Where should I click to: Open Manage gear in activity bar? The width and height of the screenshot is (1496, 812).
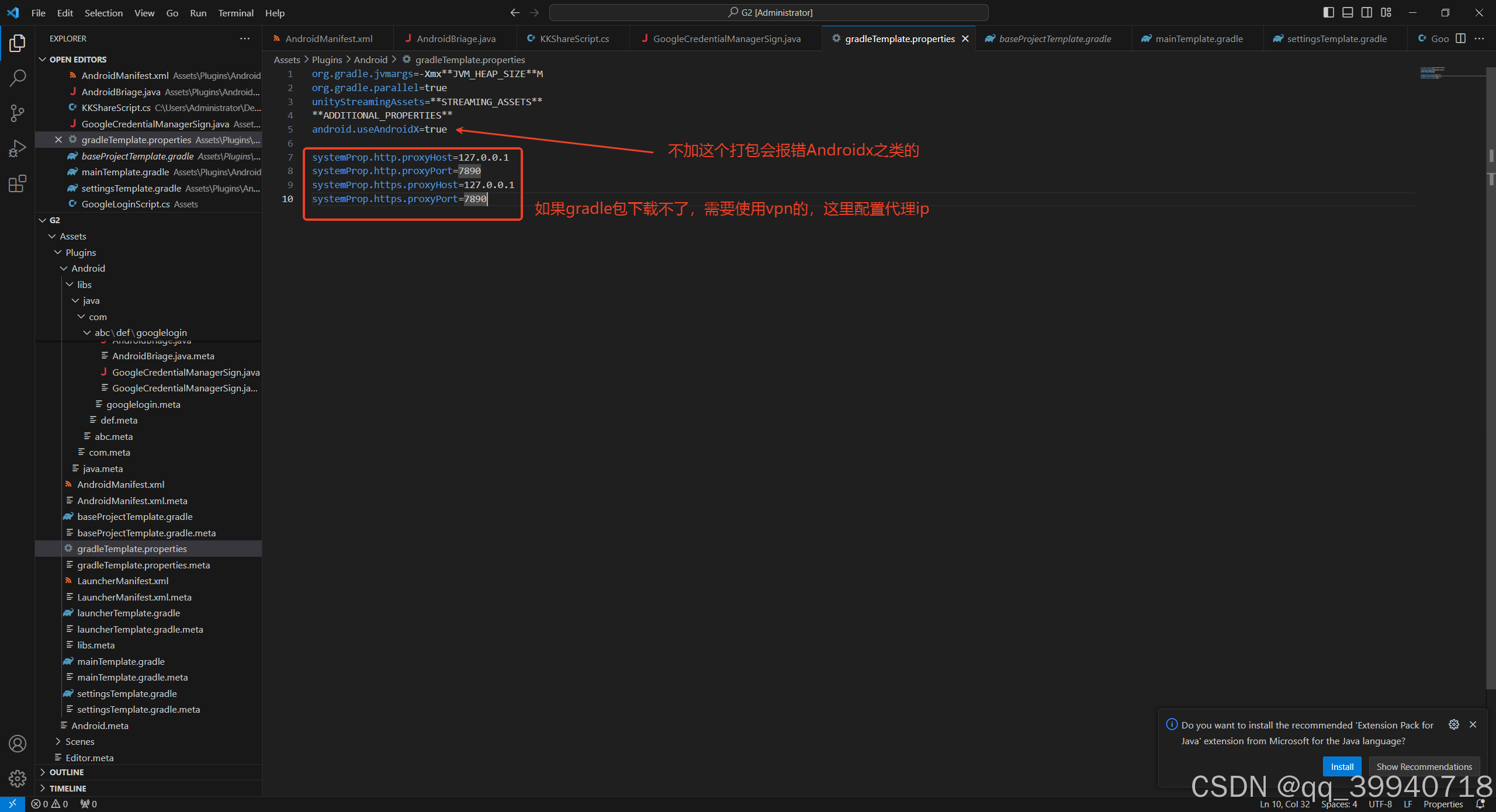(18, 778)
